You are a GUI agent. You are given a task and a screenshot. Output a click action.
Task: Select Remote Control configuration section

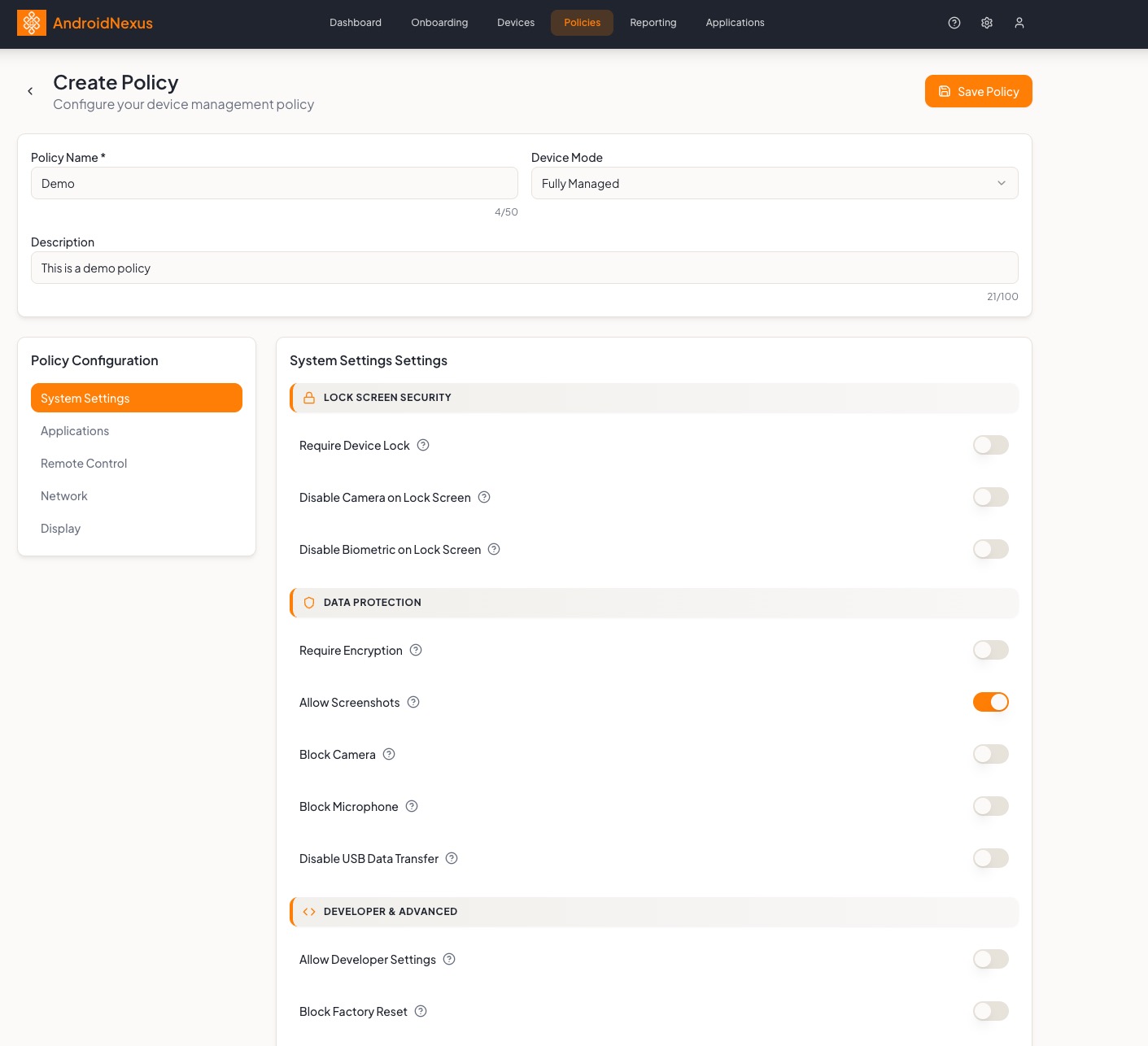[137, 463]
